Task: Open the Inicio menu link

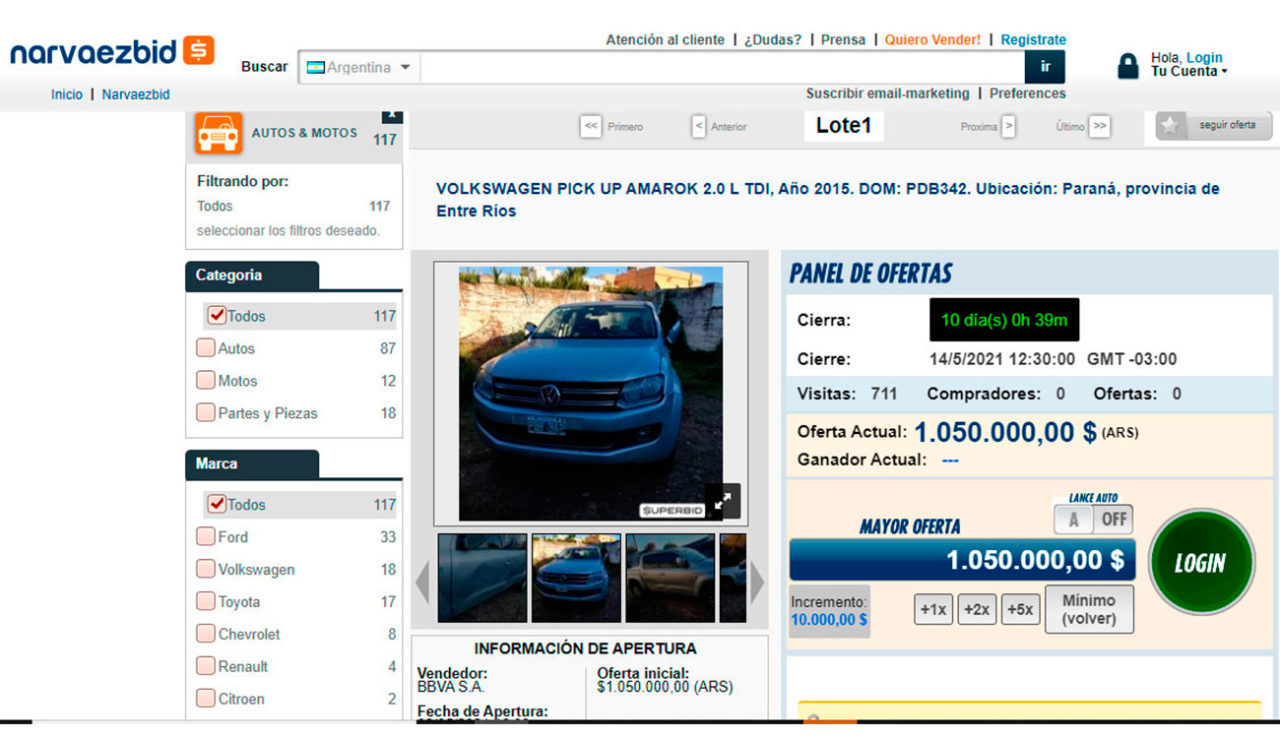Action: 66,94
